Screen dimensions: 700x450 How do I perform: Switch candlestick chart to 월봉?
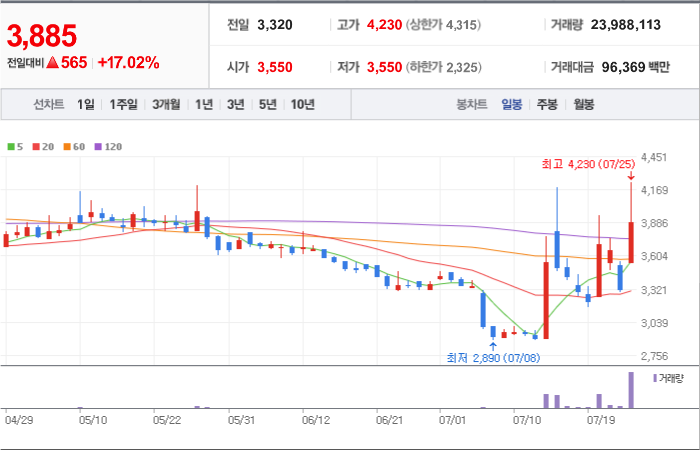583,105
